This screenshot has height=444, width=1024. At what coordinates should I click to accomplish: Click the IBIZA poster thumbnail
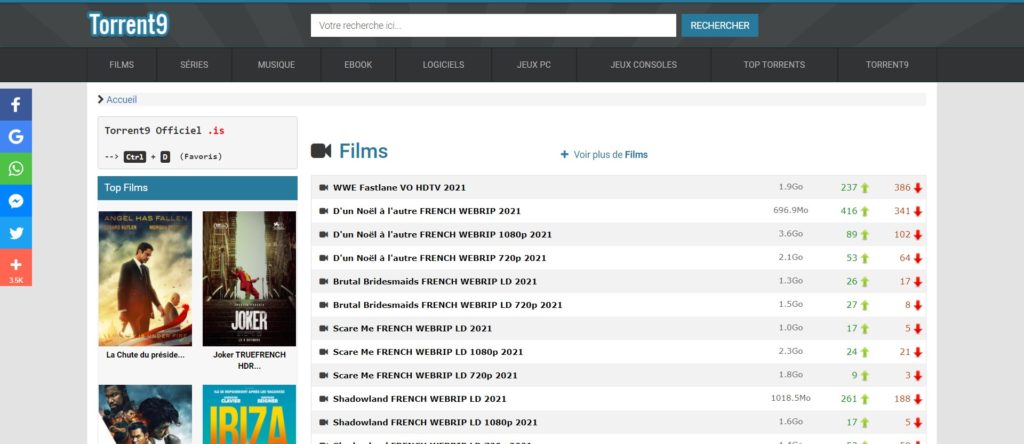249,414
